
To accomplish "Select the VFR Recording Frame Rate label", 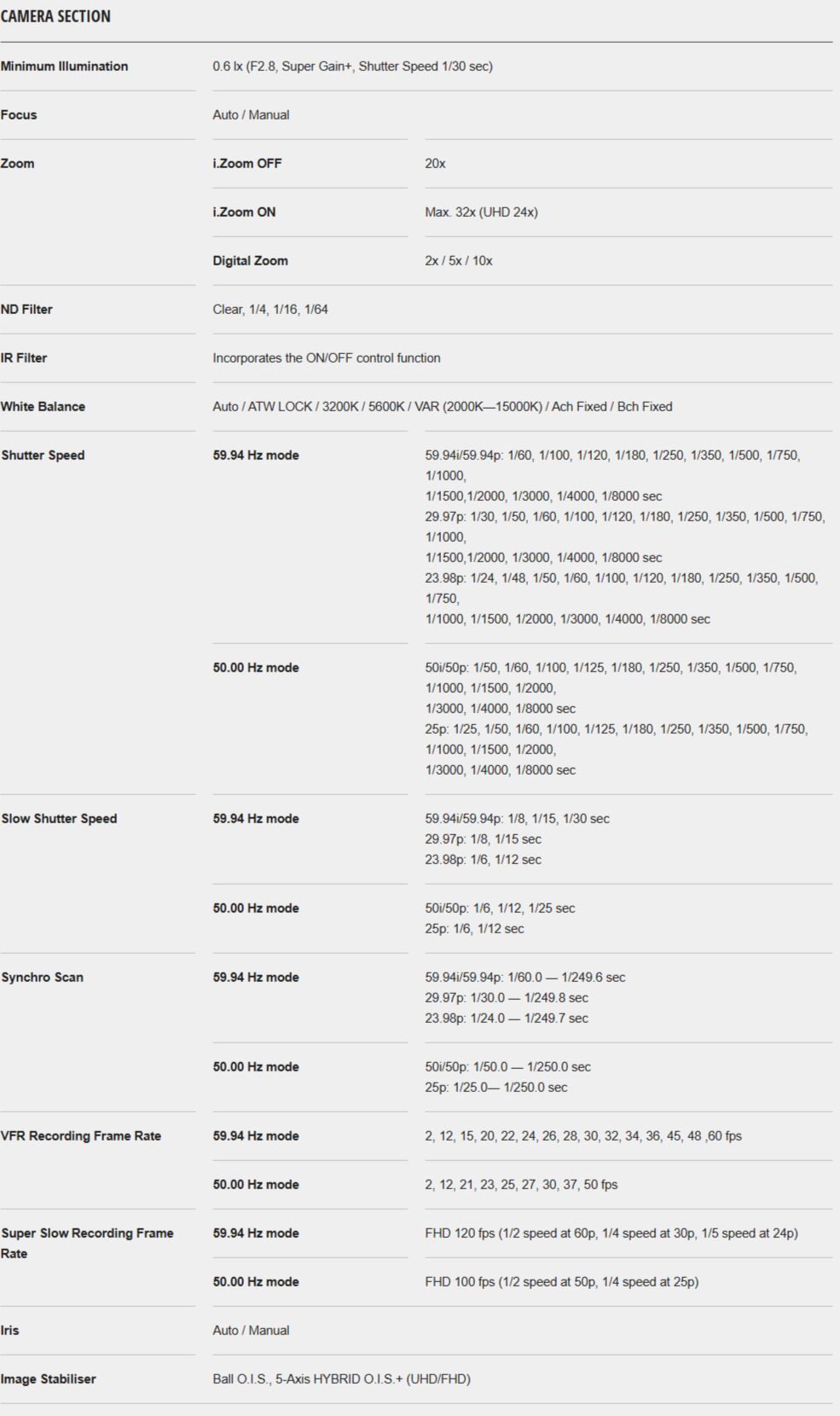I will pyautogui.click(x=81, y=1136).
